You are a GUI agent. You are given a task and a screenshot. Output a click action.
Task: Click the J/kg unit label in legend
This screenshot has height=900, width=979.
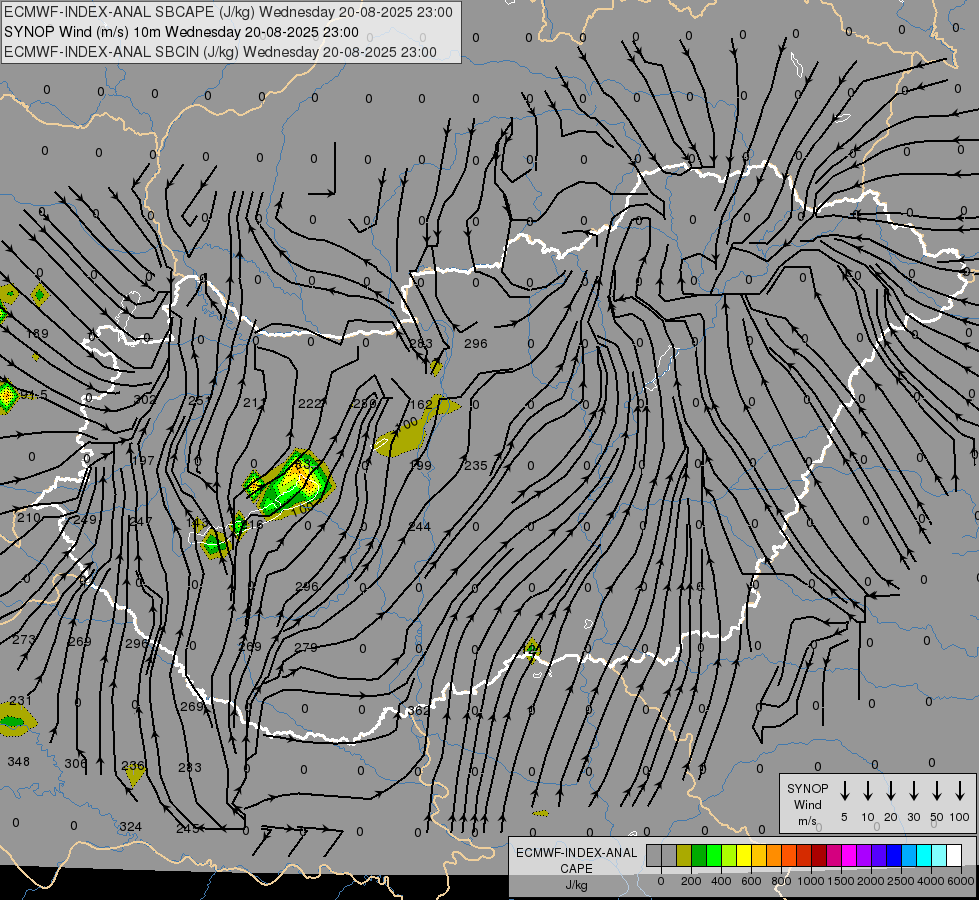(x=576, y=885)
